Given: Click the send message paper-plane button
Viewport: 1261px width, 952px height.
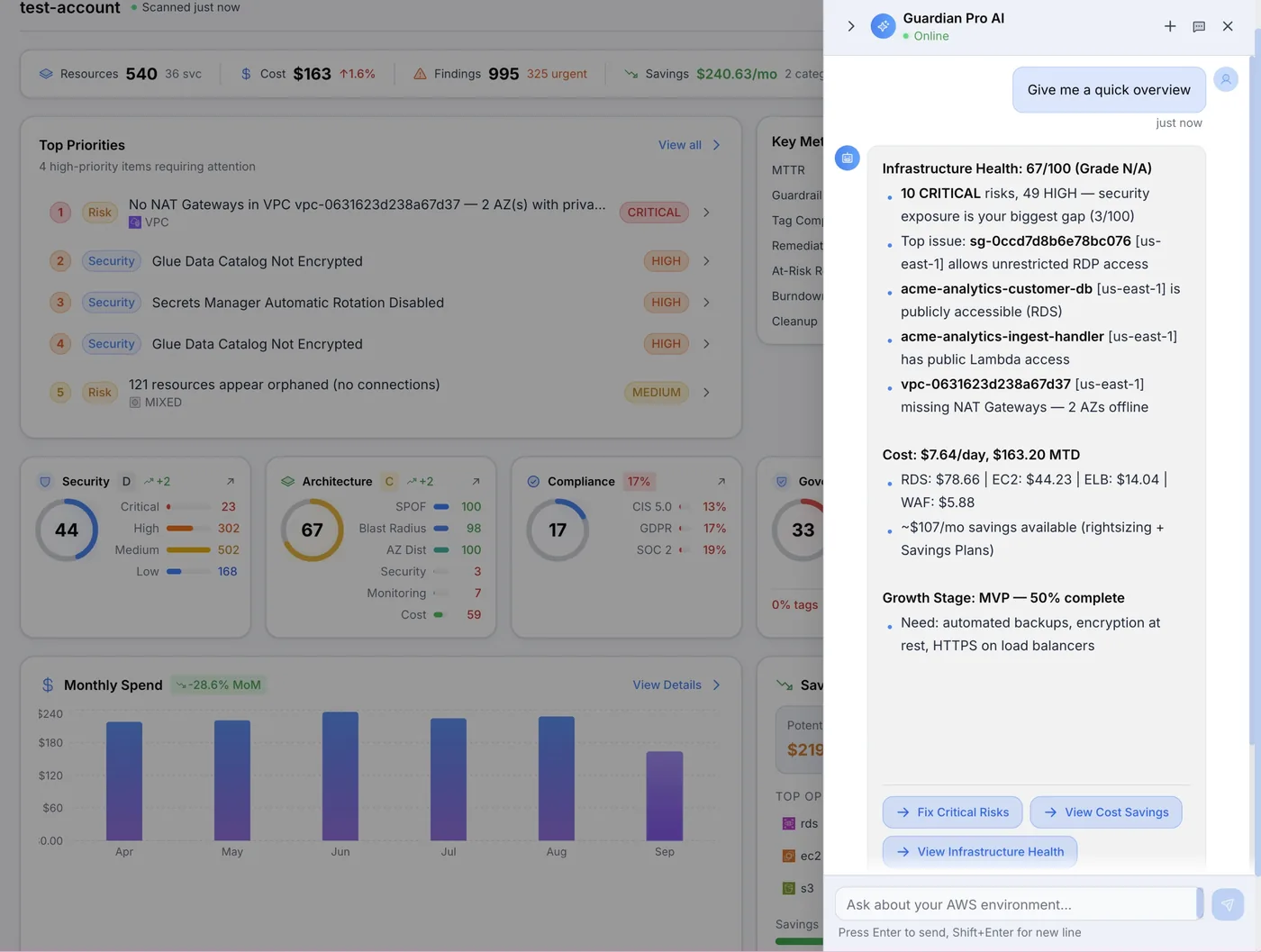Looking at the screenshot, I should pos(1228,904).
